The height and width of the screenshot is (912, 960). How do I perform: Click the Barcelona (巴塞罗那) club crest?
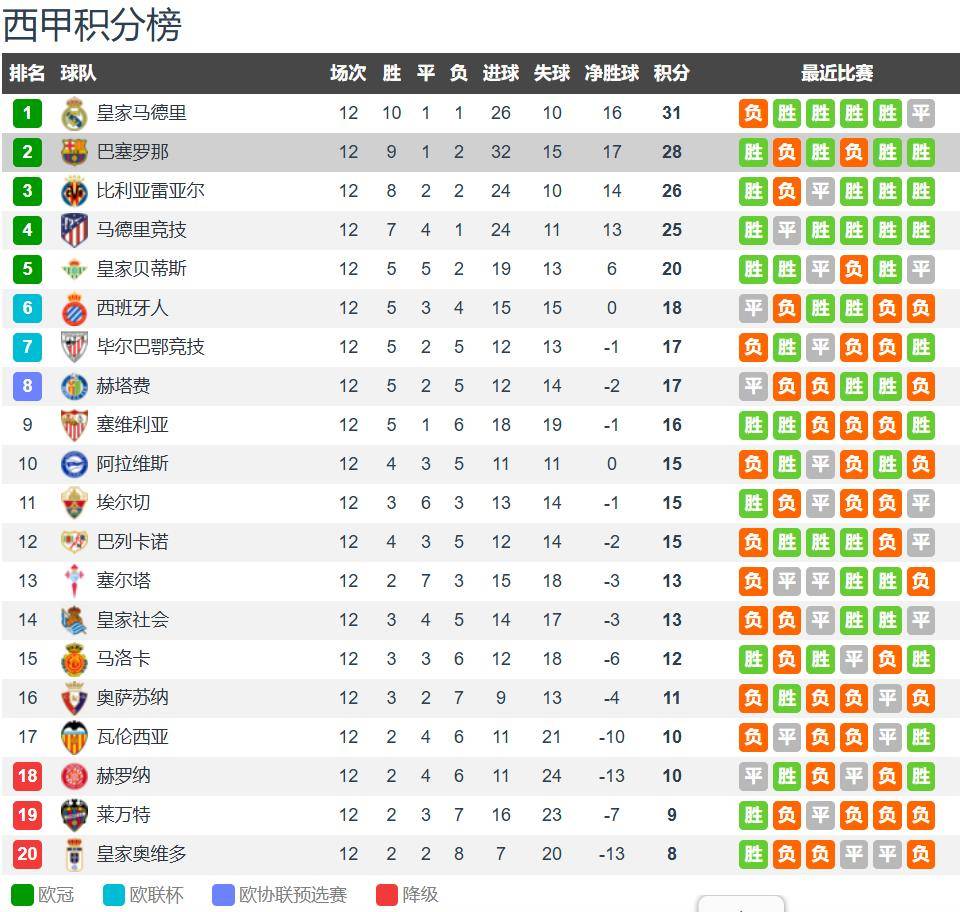coord(74,152)
